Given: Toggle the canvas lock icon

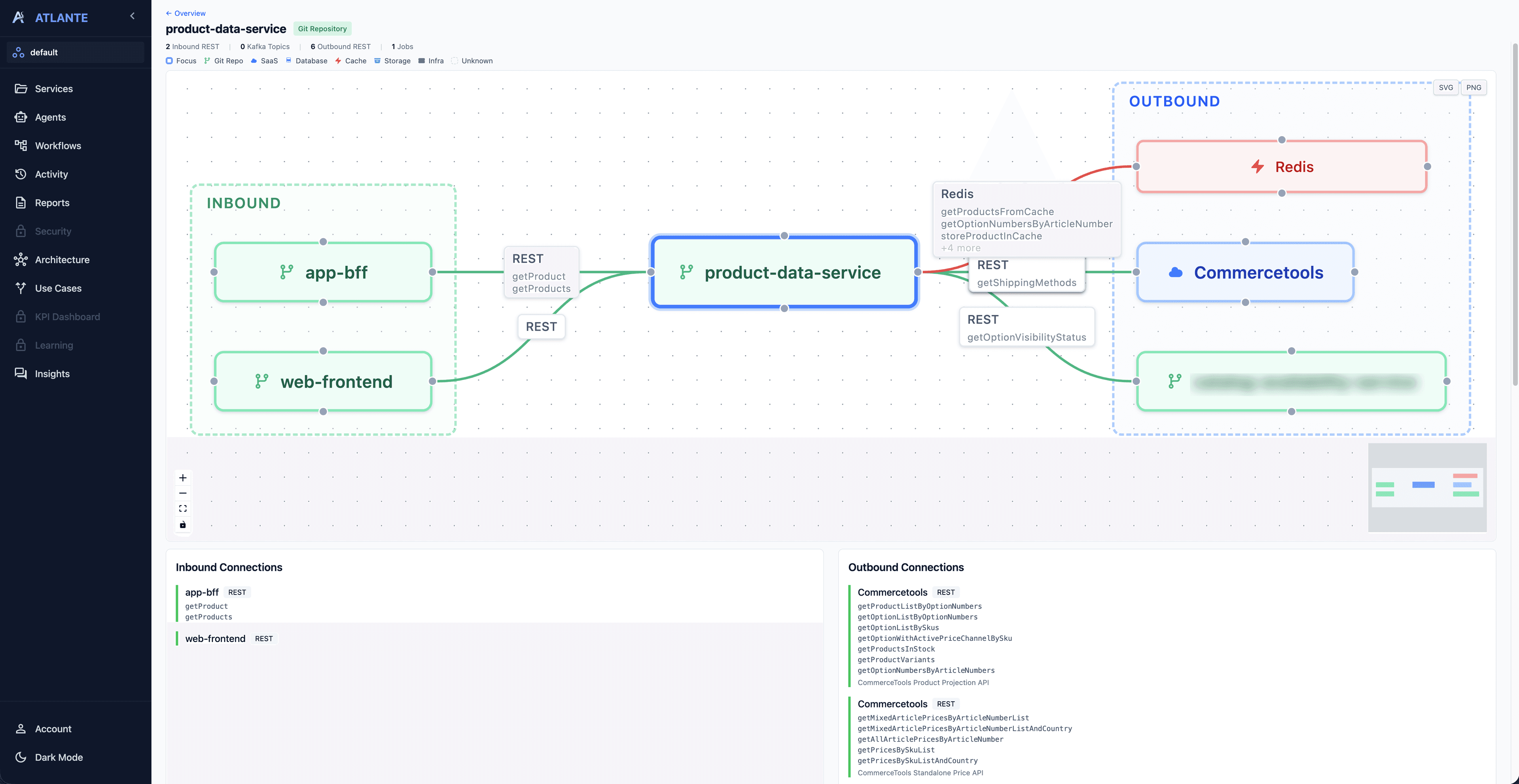Looking at the screenshot, I should tap(183, 525).
